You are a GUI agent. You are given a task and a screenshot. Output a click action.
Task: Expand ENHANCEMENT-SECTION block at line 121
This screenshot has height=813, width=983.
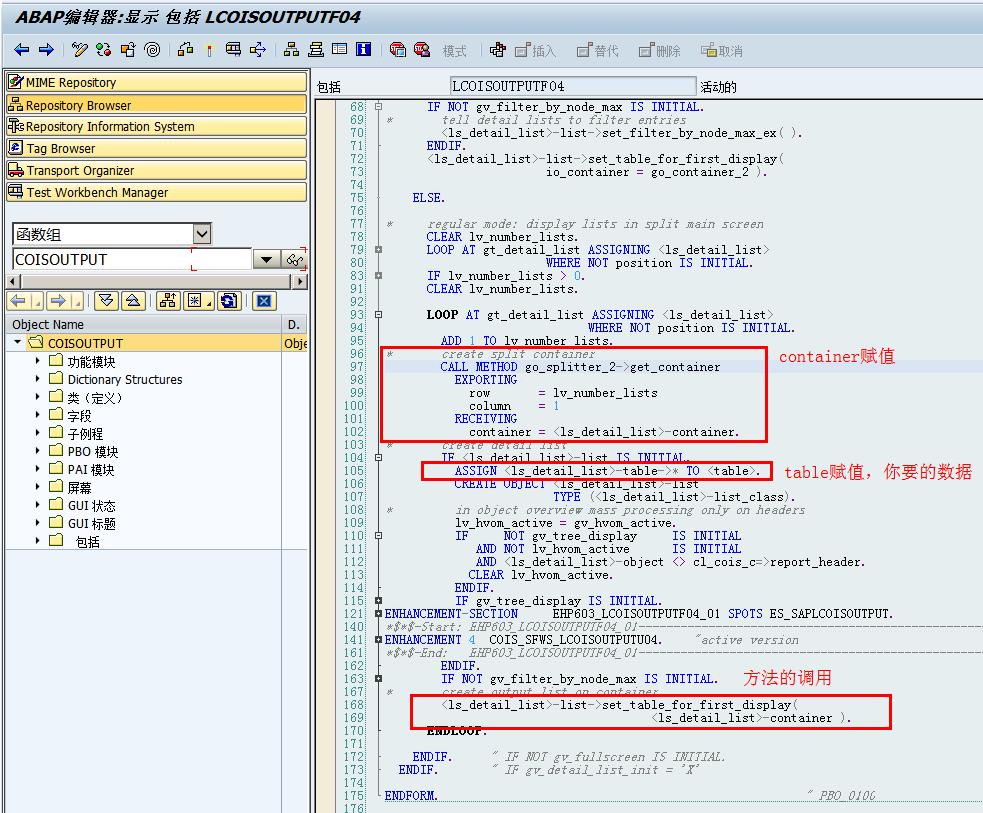click(378, 614)
